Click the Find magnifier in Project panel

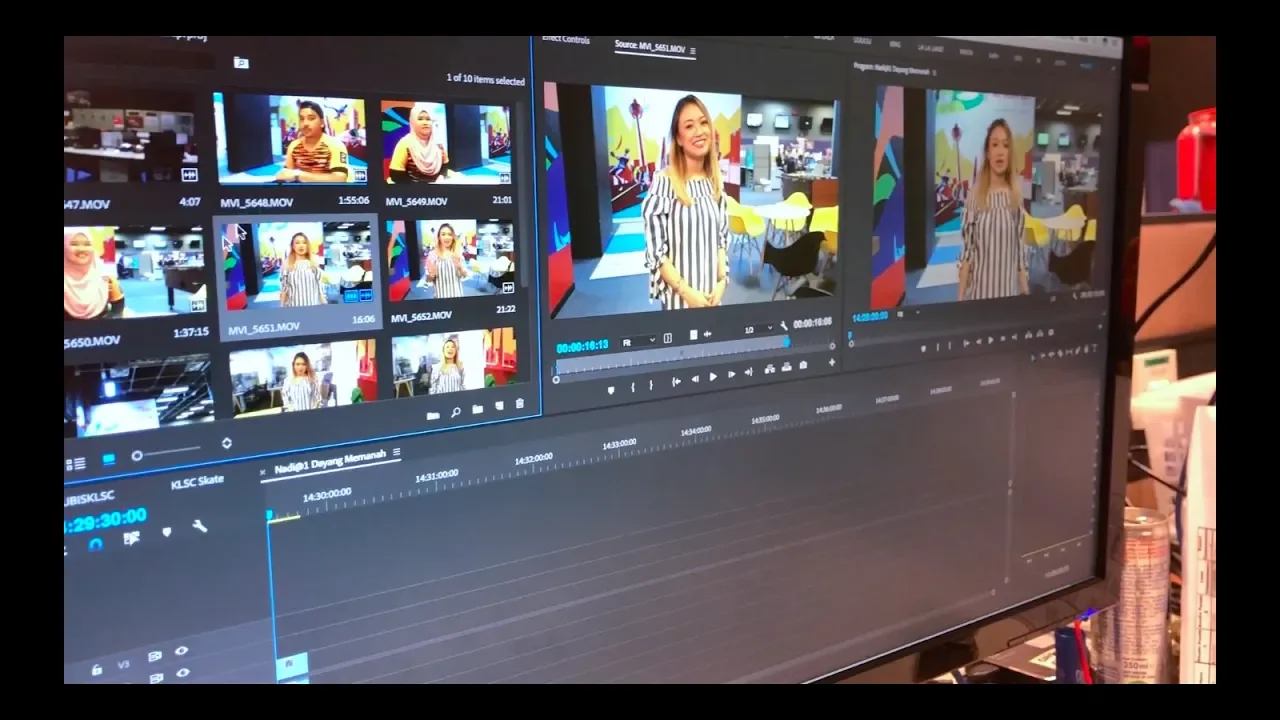[456, 412]
